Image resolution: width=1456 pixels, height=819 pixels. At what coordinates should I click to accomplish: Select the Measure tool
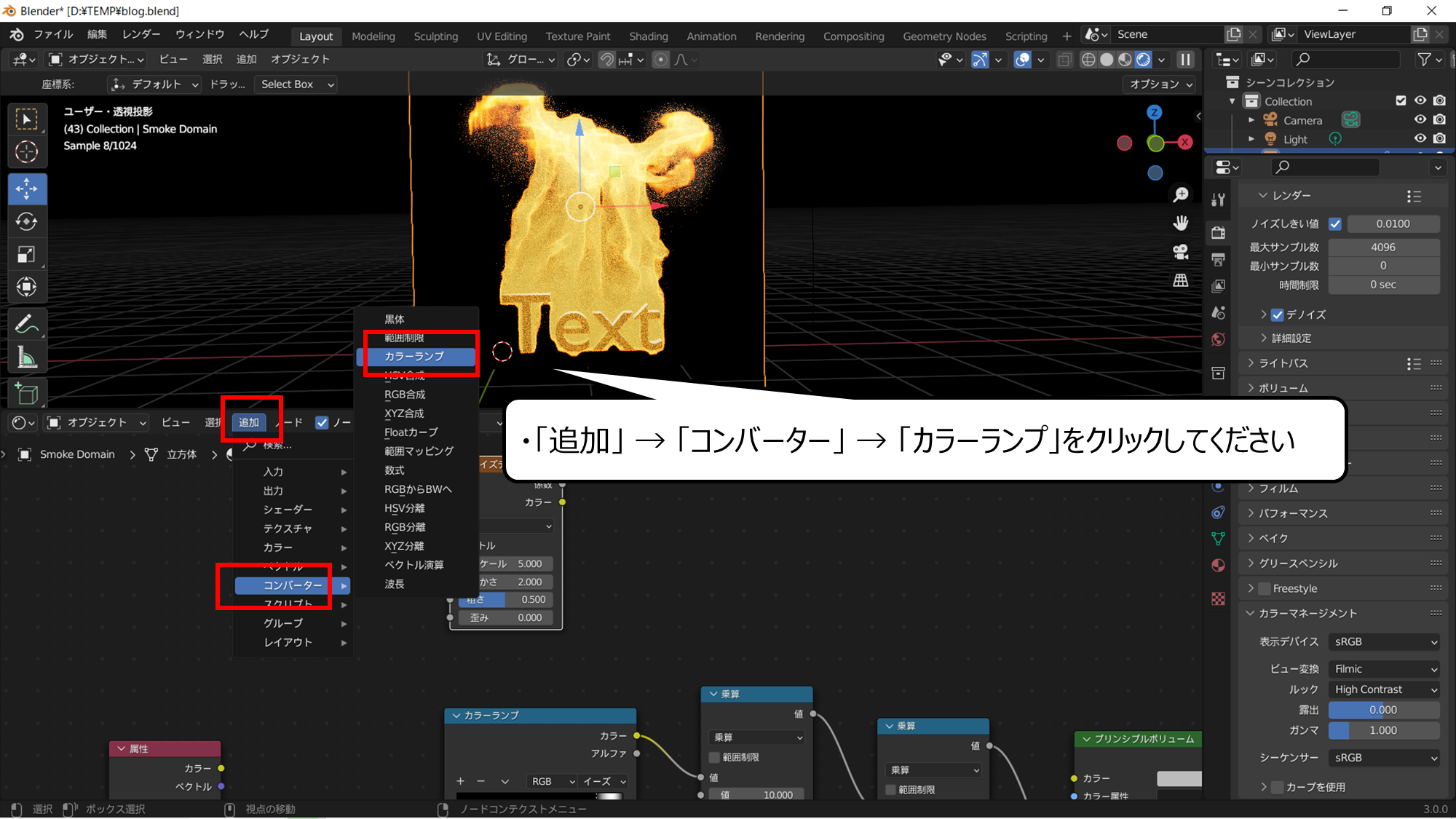[x=27, y=357]
